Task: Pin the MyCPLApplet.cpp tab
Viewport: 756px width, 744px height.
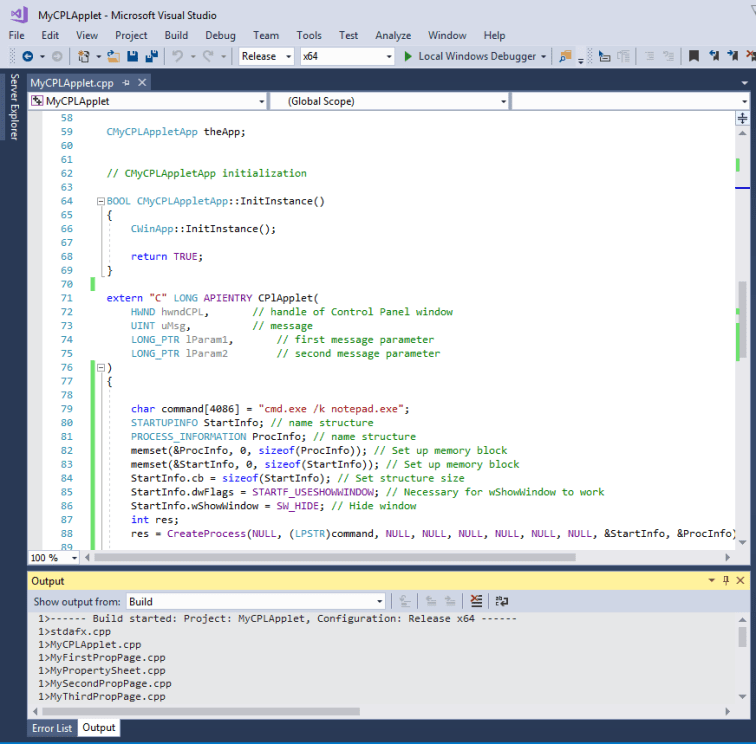Action: [126, 83]
